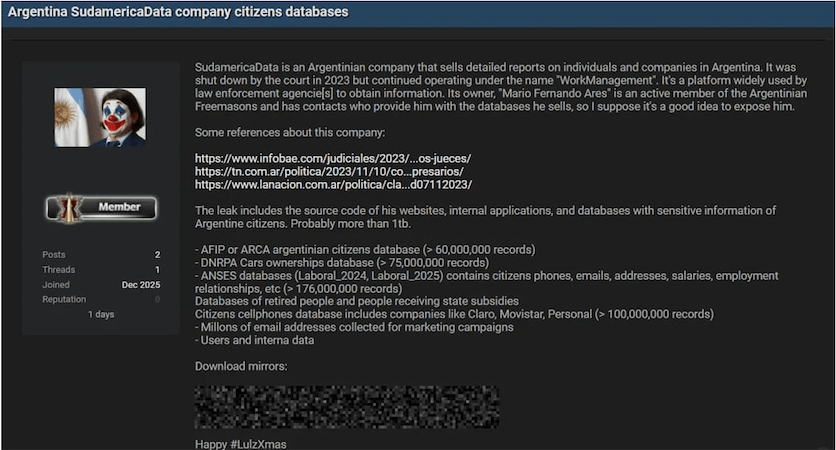Click the Reputation score value
This screenshot has height=450, width=836.
[157, 299]
